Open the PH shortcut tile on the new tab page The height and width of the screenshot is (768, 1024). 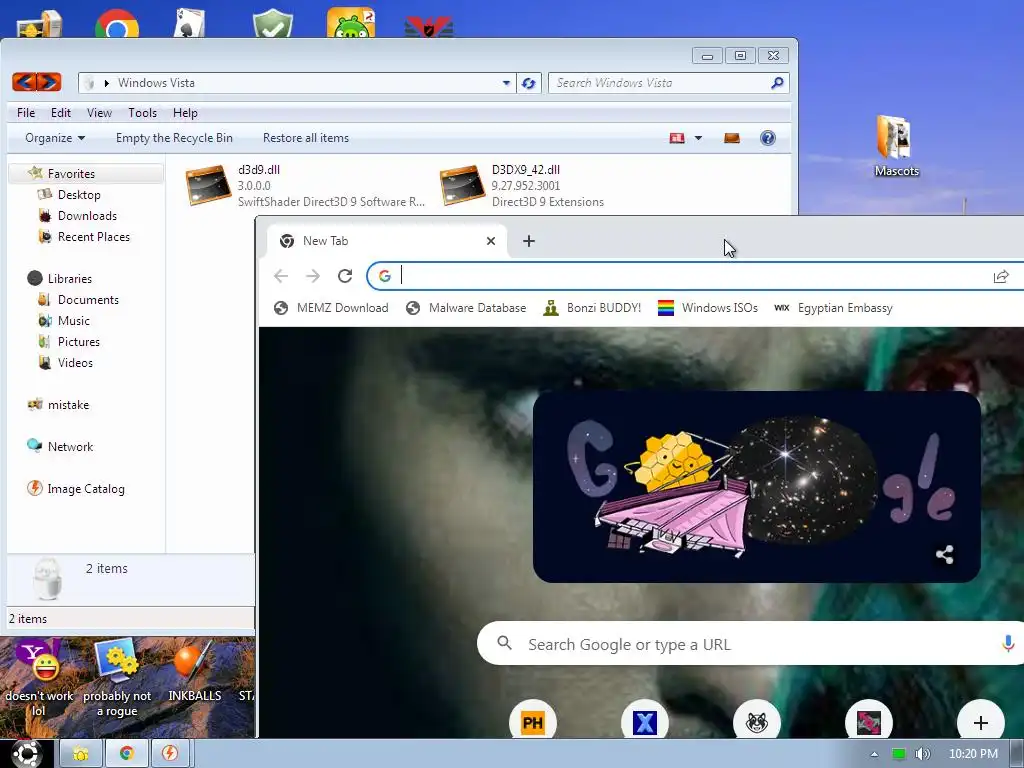point(533,722)
